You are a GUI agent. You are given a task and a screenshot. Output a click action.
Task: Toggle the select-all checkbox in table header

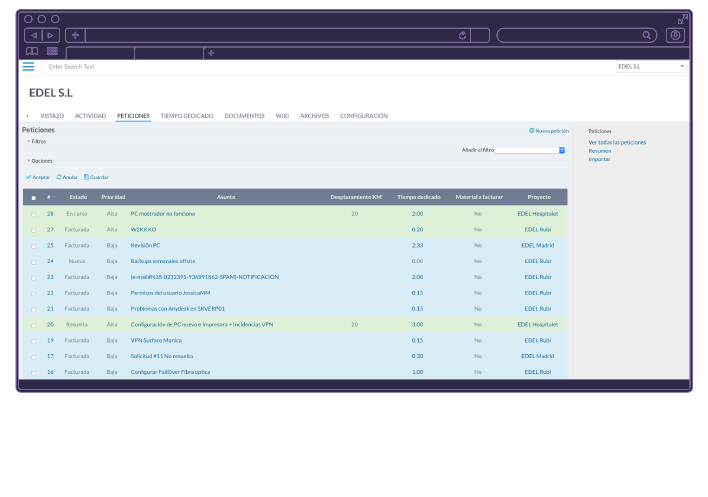[33, 197]
